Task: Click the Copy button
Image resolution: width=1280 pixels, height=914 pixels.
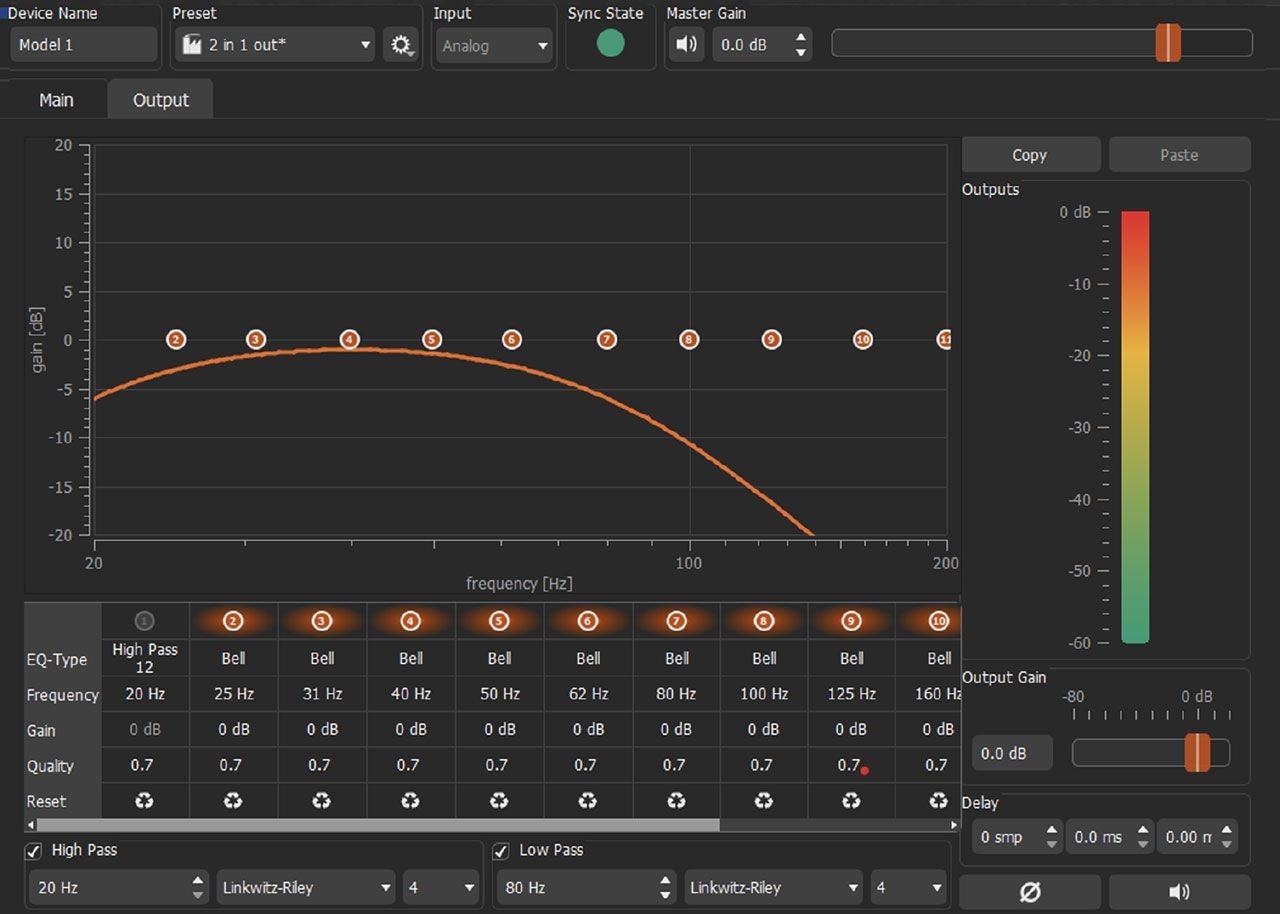Action: click(1029, 155)
